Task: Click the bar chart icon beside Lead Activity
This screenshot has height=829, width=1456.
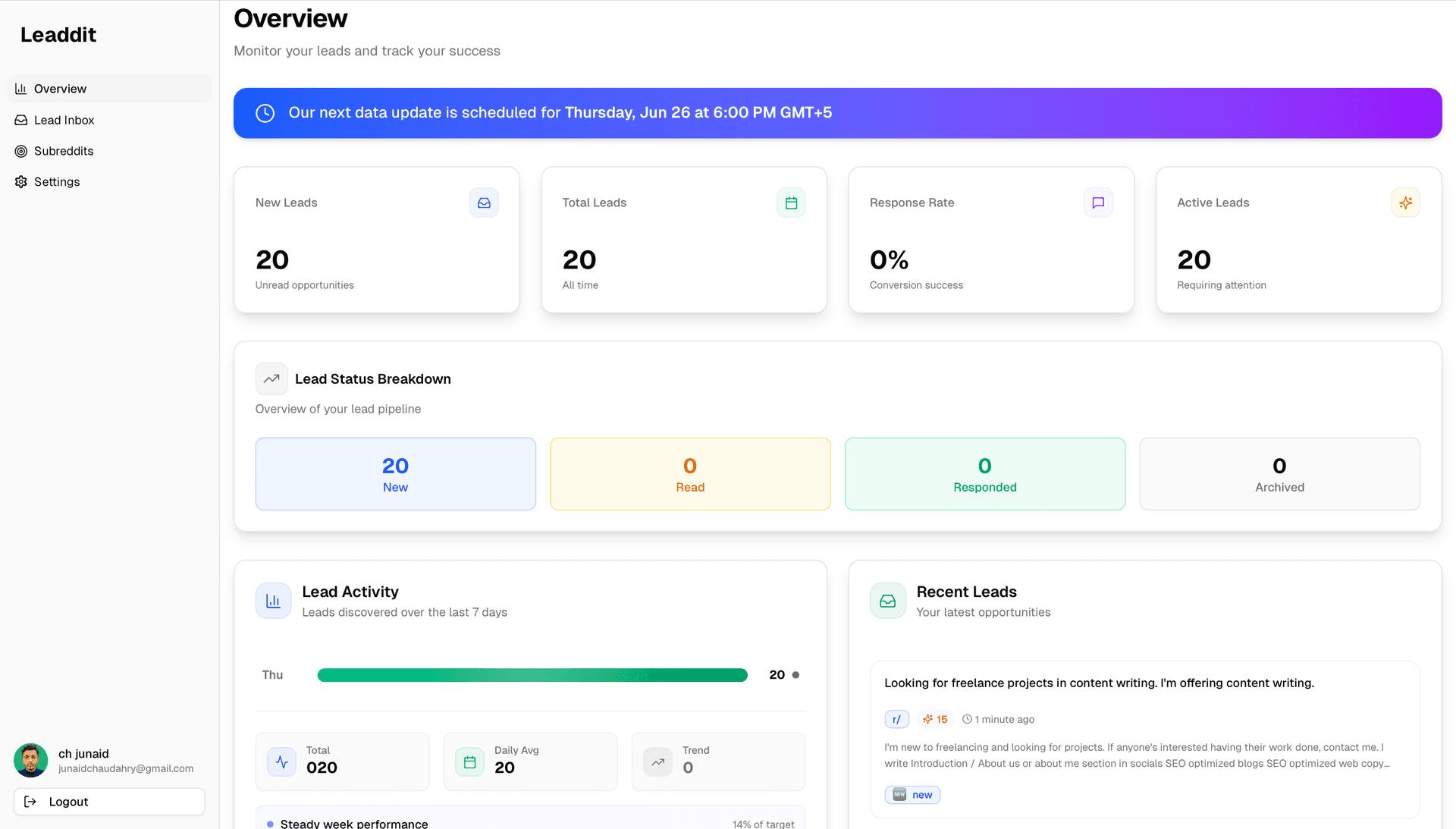Action: tap(273, 600)
